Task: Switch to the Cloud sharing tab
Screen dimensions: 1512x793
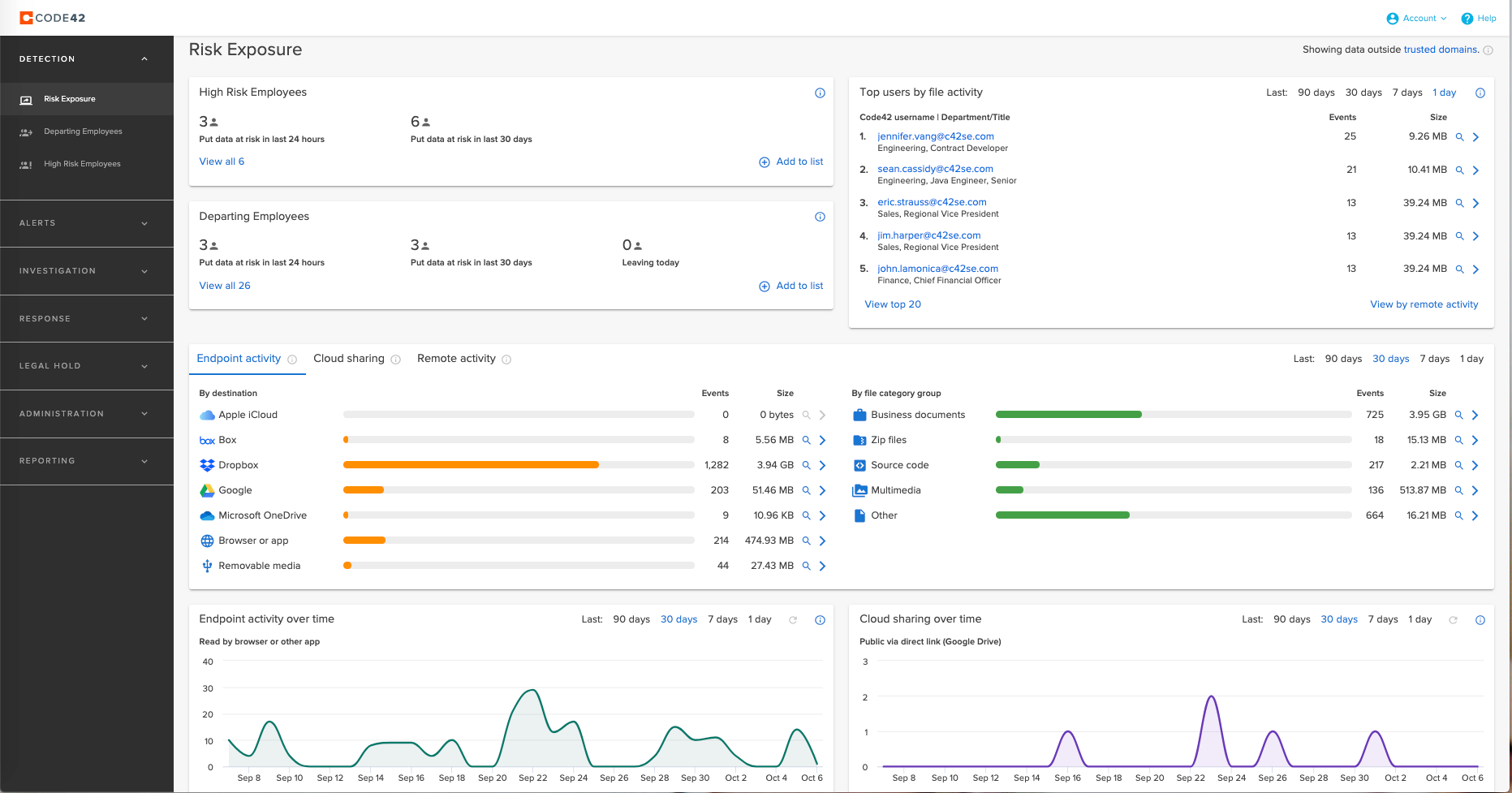Action: 349,359
